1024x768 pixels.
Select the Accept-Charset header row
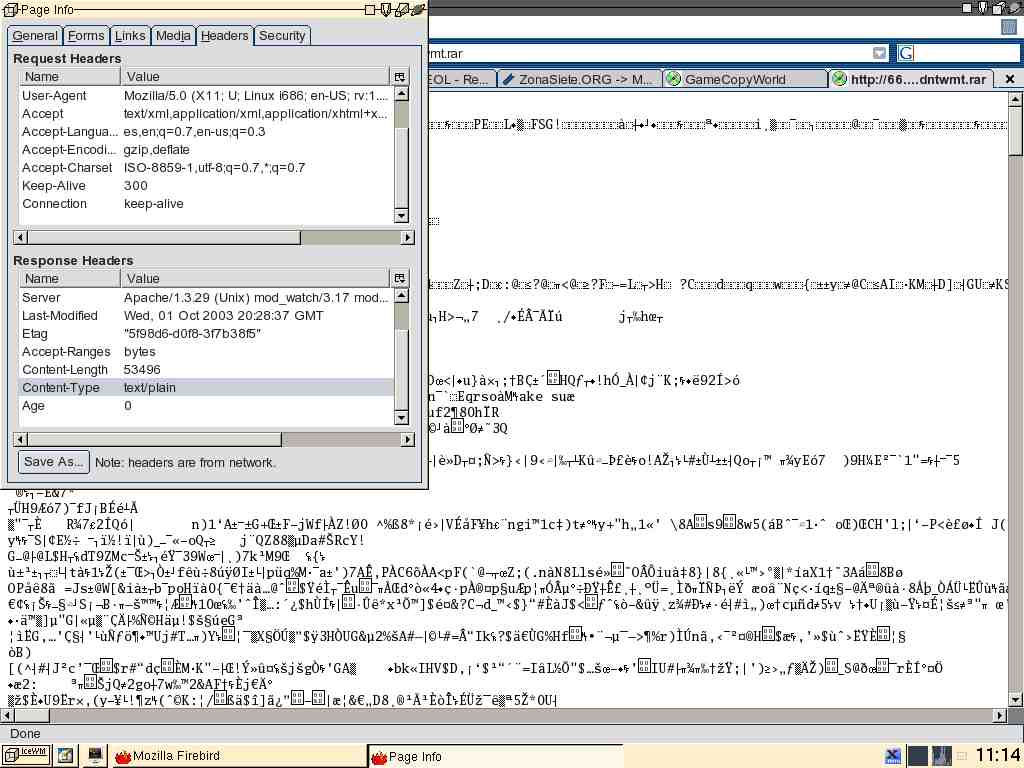click(206, 168)
